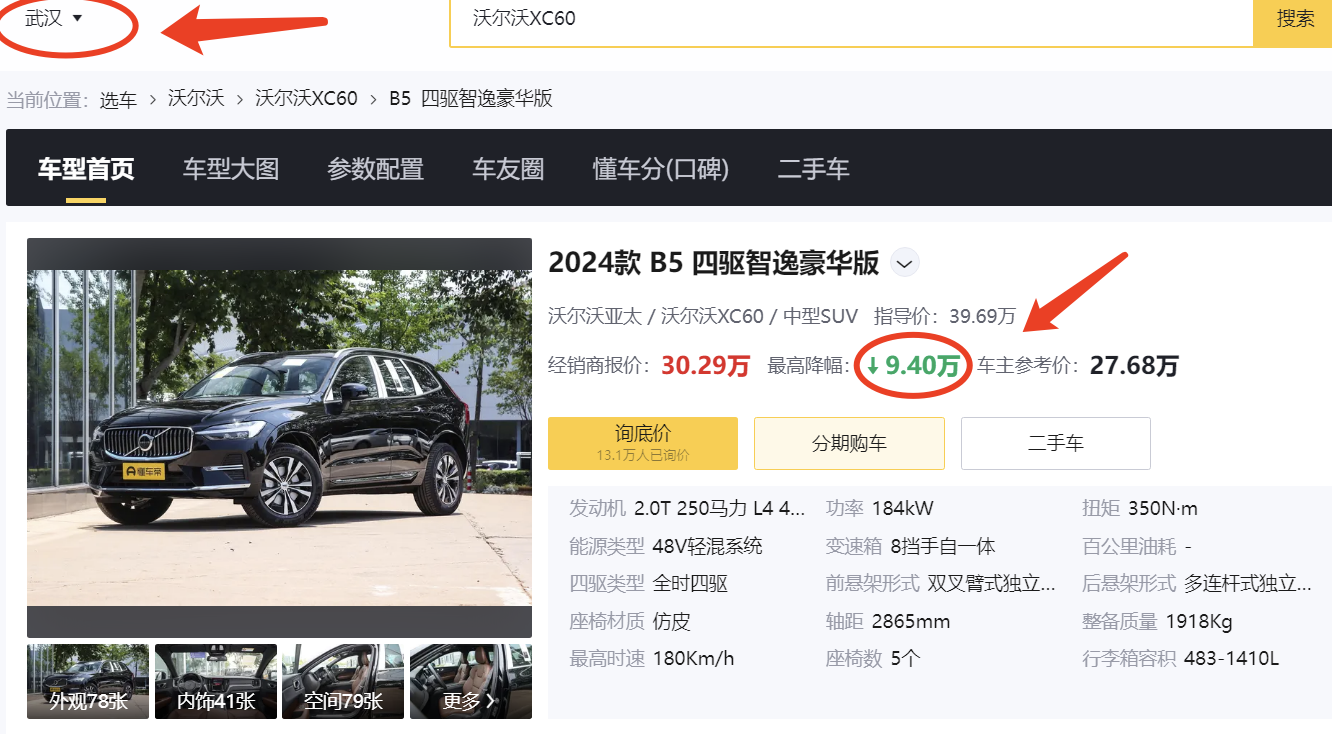Click the search box containing 沃尔沃XC60
Screen dimensions: 1332x734
coord(851,19)
